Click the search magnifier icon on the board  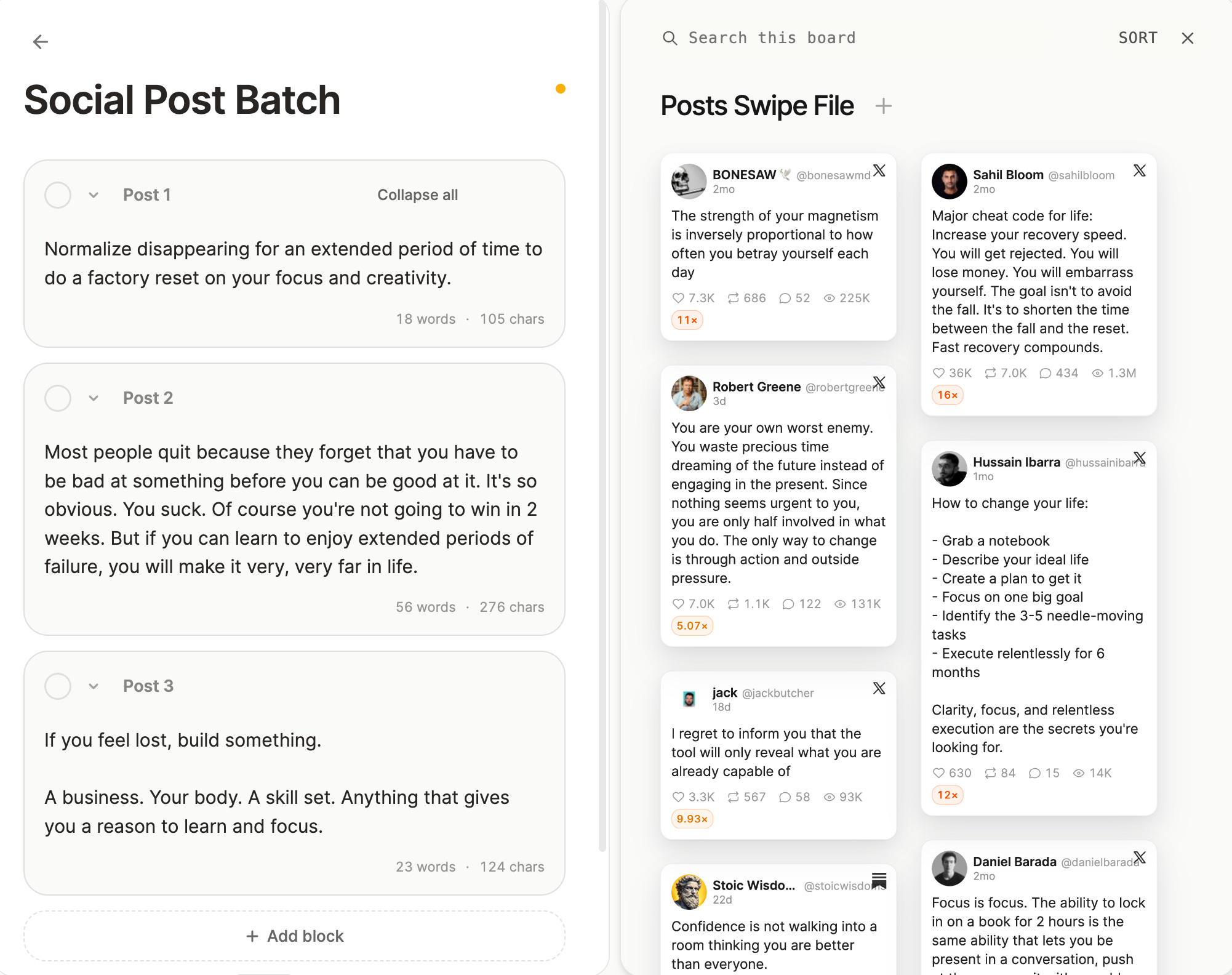670,38
